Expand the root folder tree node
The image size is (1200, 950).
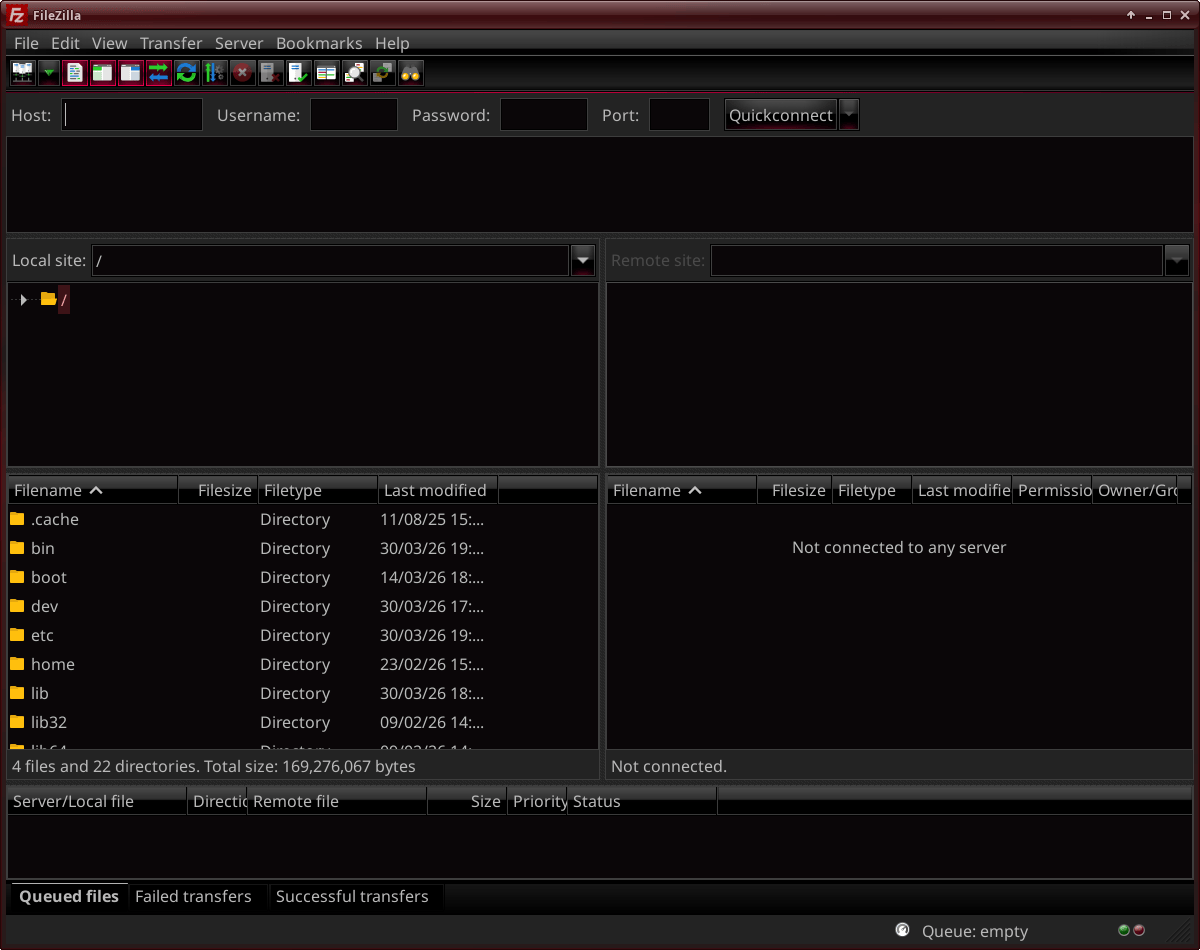point(23,300)
